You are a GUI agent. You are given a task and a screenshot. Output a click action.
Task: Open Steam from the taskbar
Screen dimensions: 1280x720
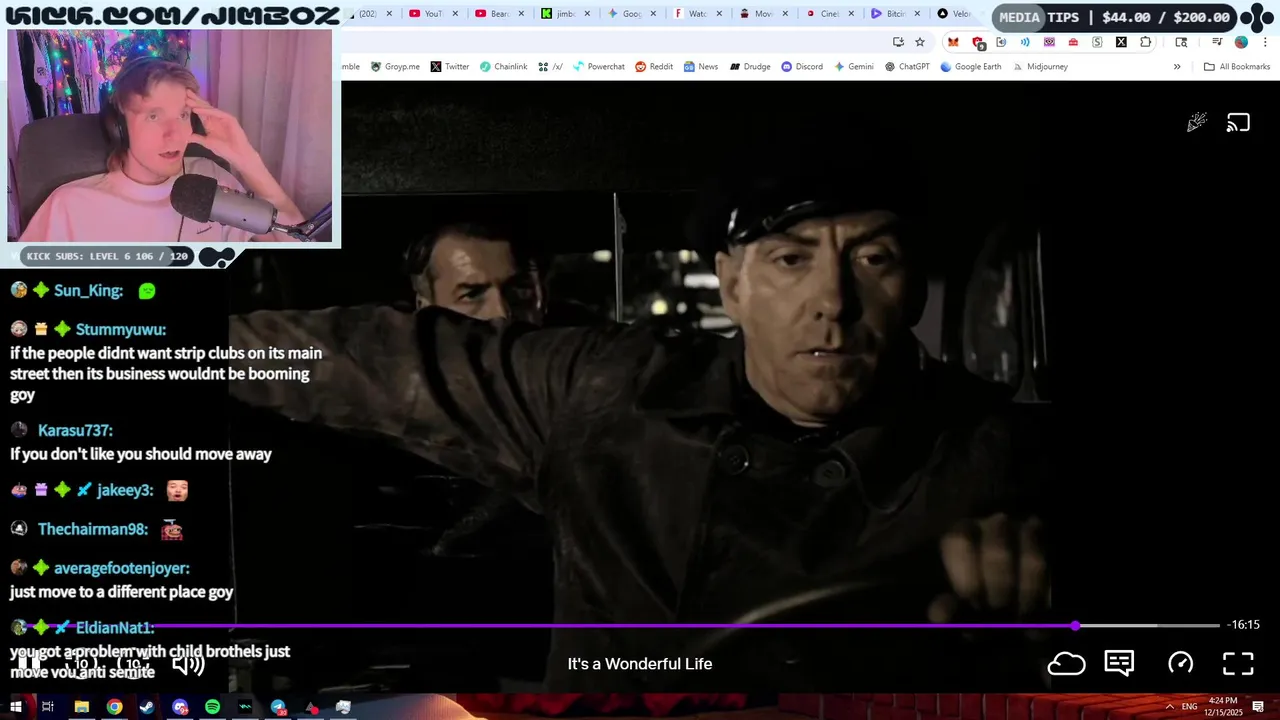click(x=147, y=707)
